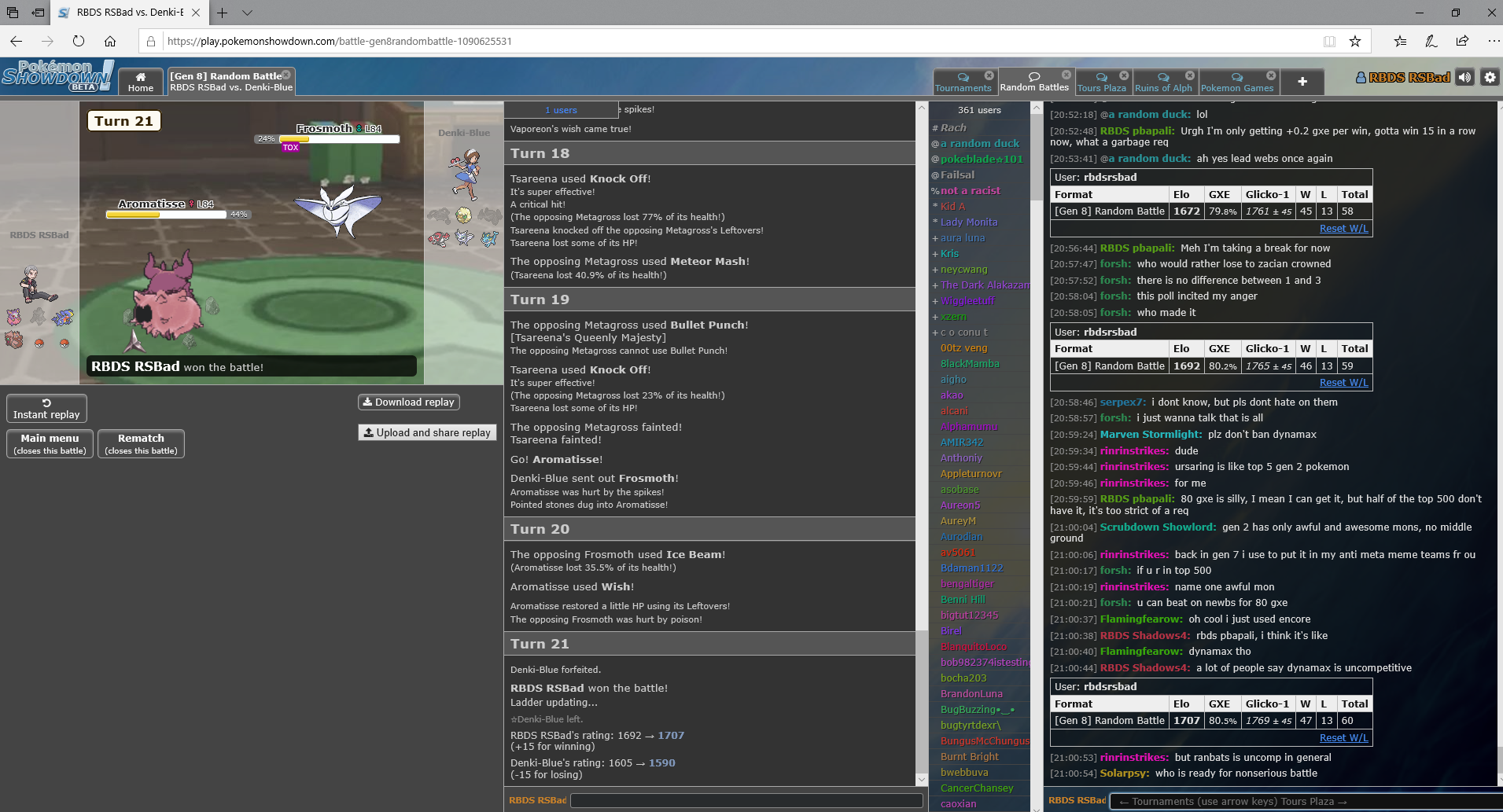Open the reading view icon in address bar

pos(1329,41)
